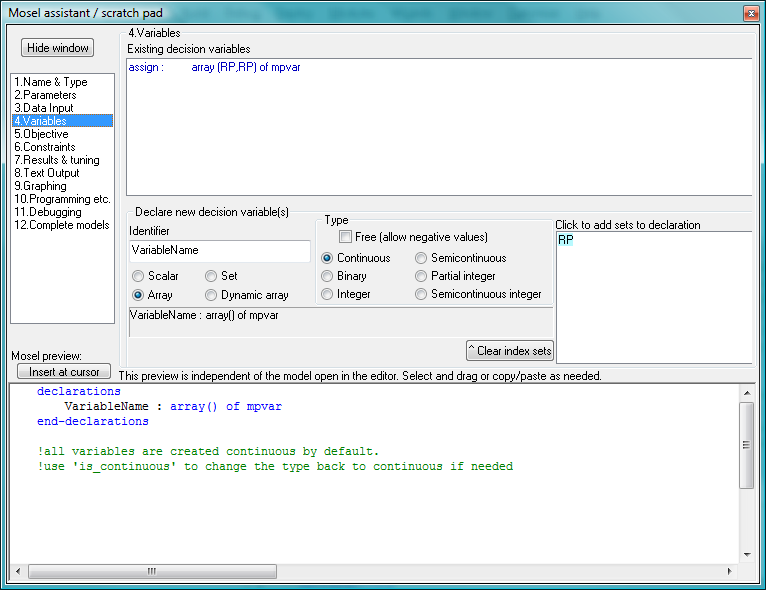Select 5.Objective in the section list

42,134
